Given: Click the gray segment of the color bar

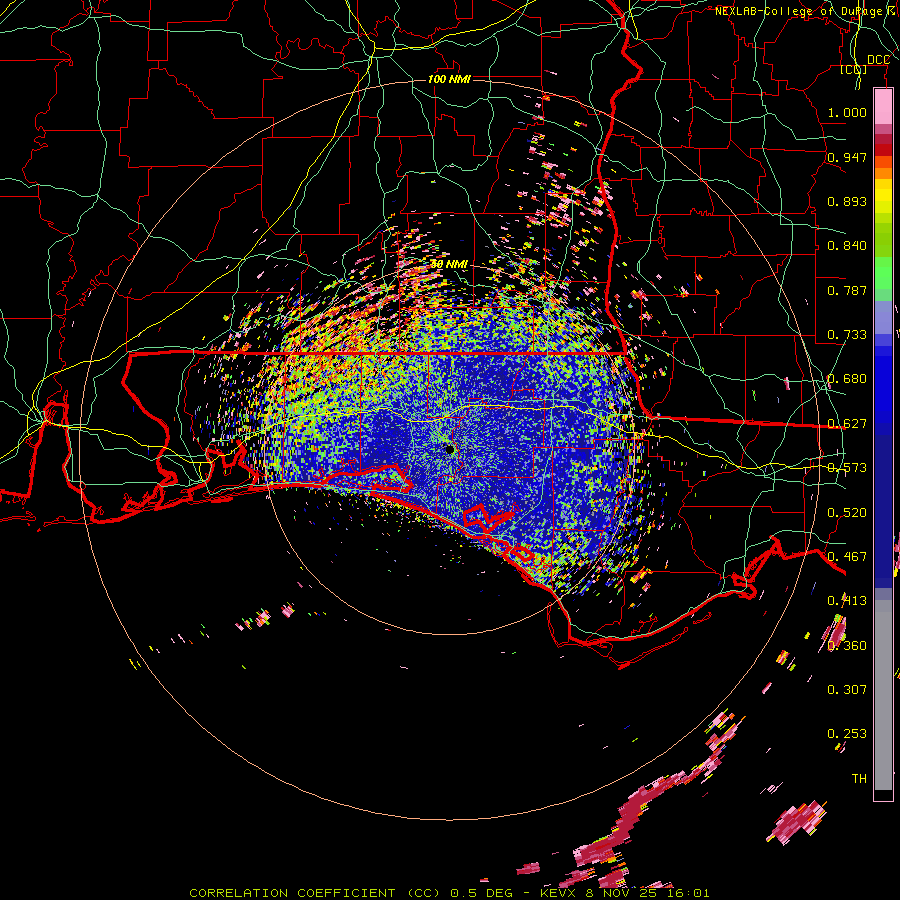Looking at the screenshot, I should tap(883, 695).
